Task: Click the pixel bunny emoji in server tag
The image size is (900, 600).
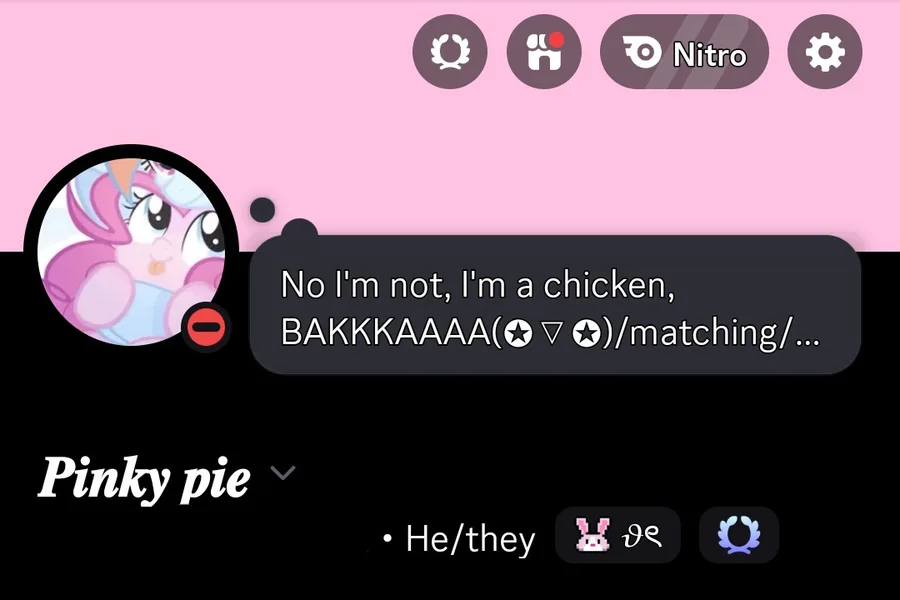Action: point(592,535)
